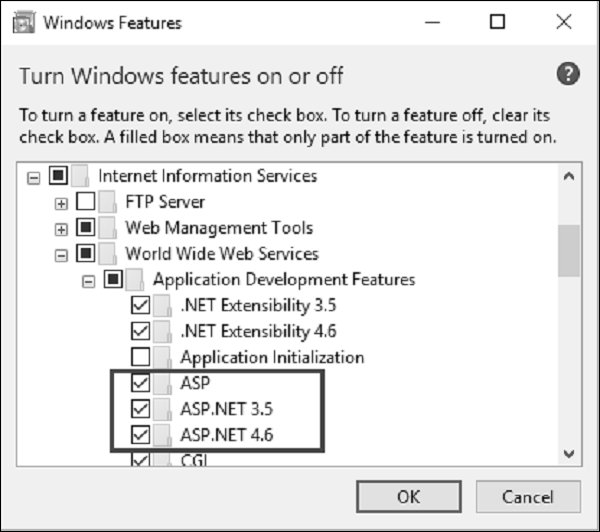This screenshot has width=600, height=532.
Task: Click the help question mark icon
Action: [x=568, y=75]
